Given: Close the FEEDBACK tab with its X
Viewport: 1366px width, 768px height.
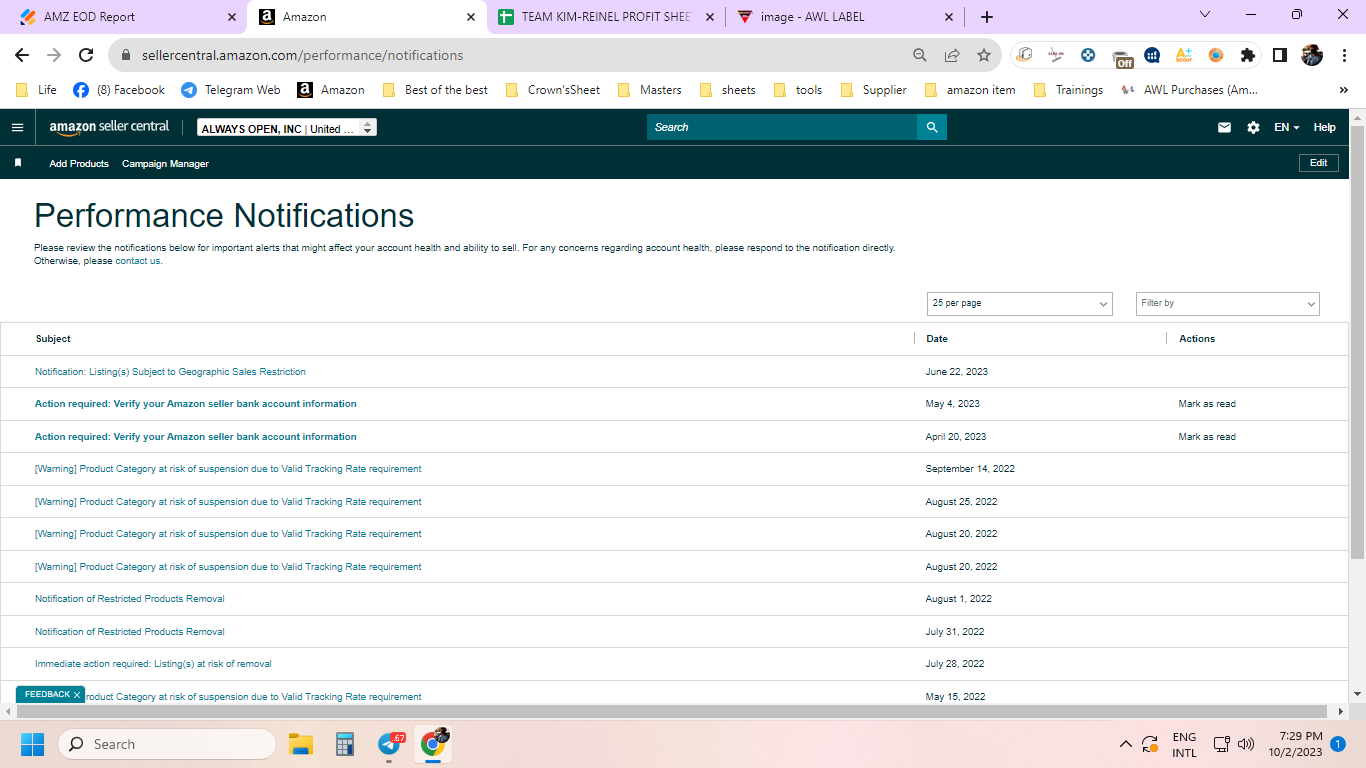Looking at the screenshot, I should point(77,695).
